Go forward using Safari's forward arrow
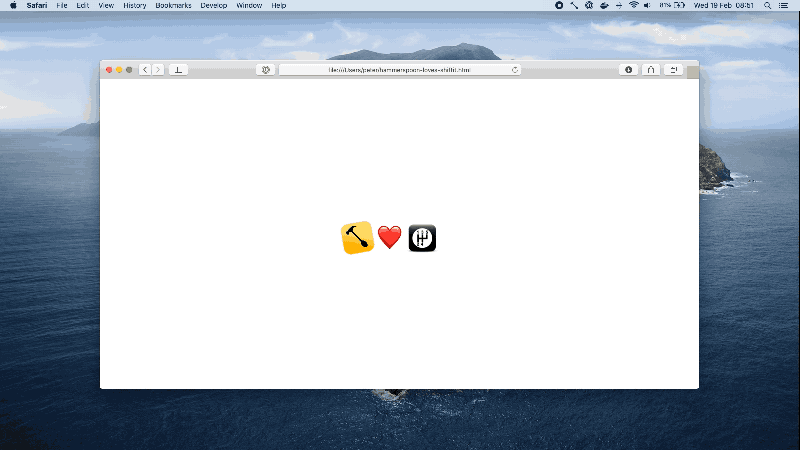Image resolution: width=800 pixels, height=450 pixels. [158, 70]
